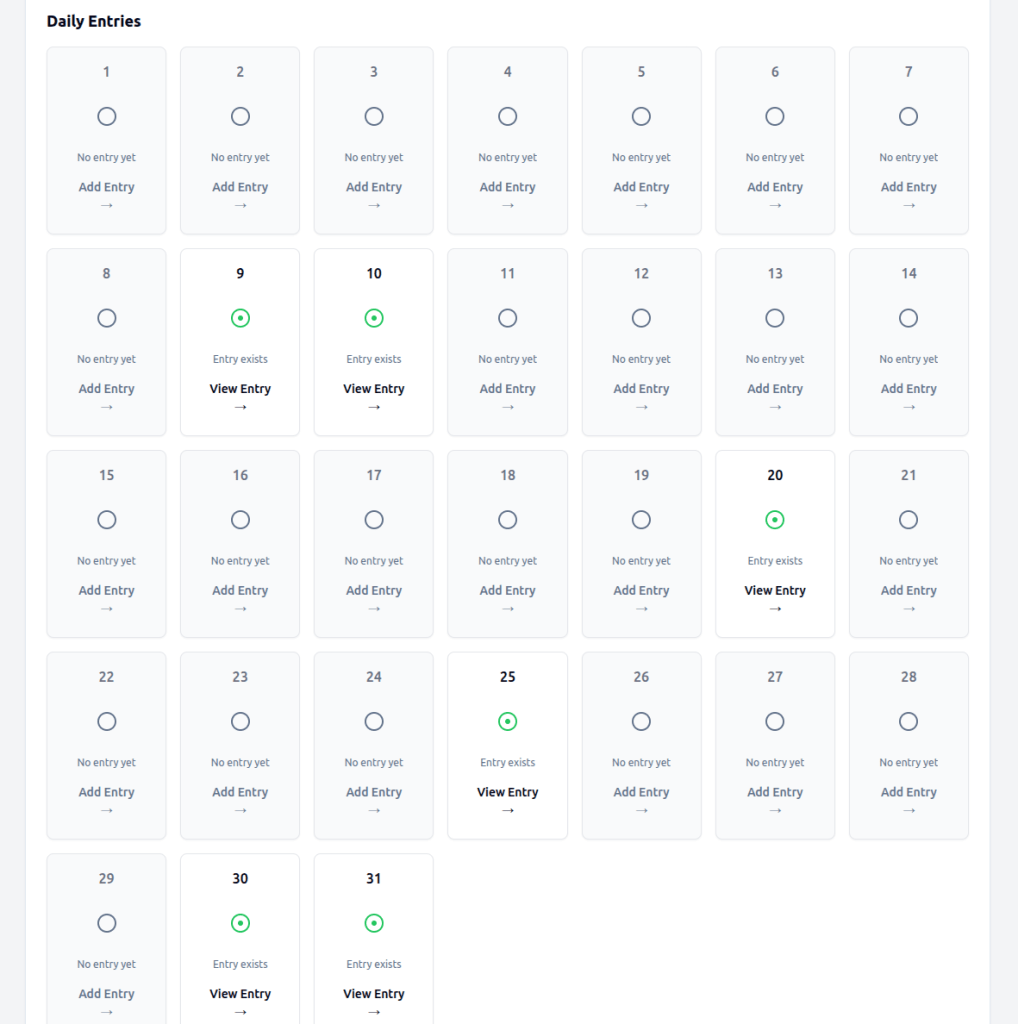Click the arrow under View Entry on day 10
This screenshot has width=1018, height=1024.
coord(374,408)
